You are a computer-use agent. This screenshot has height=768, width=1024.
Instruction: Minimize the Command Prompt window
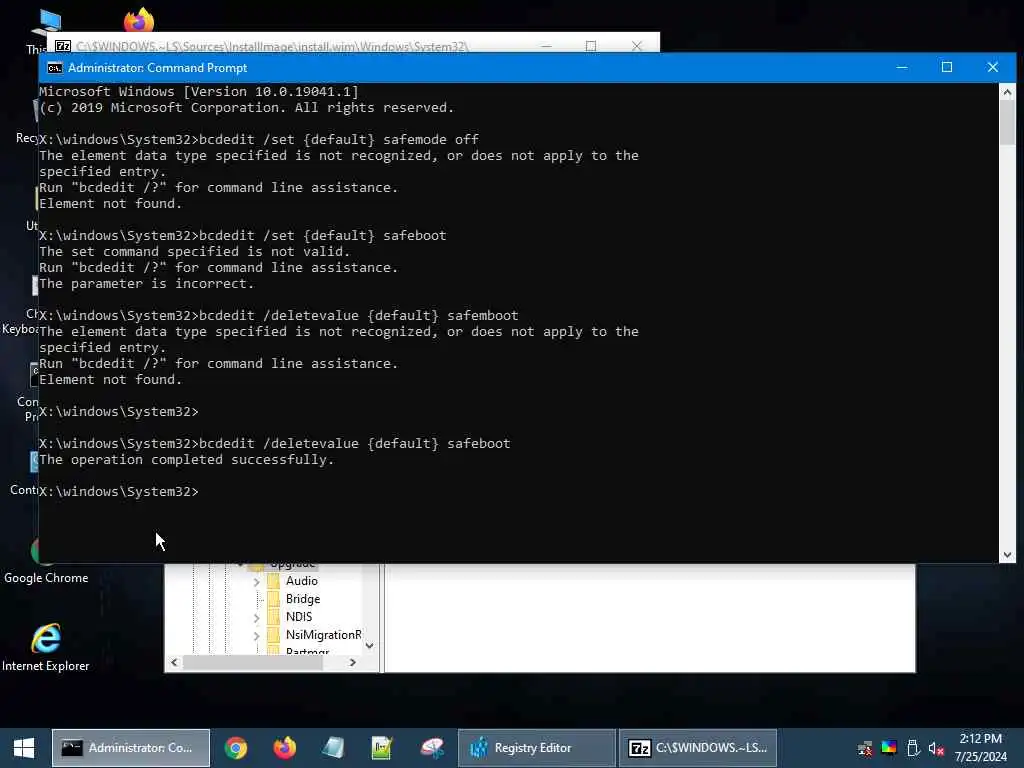point(902,67)
